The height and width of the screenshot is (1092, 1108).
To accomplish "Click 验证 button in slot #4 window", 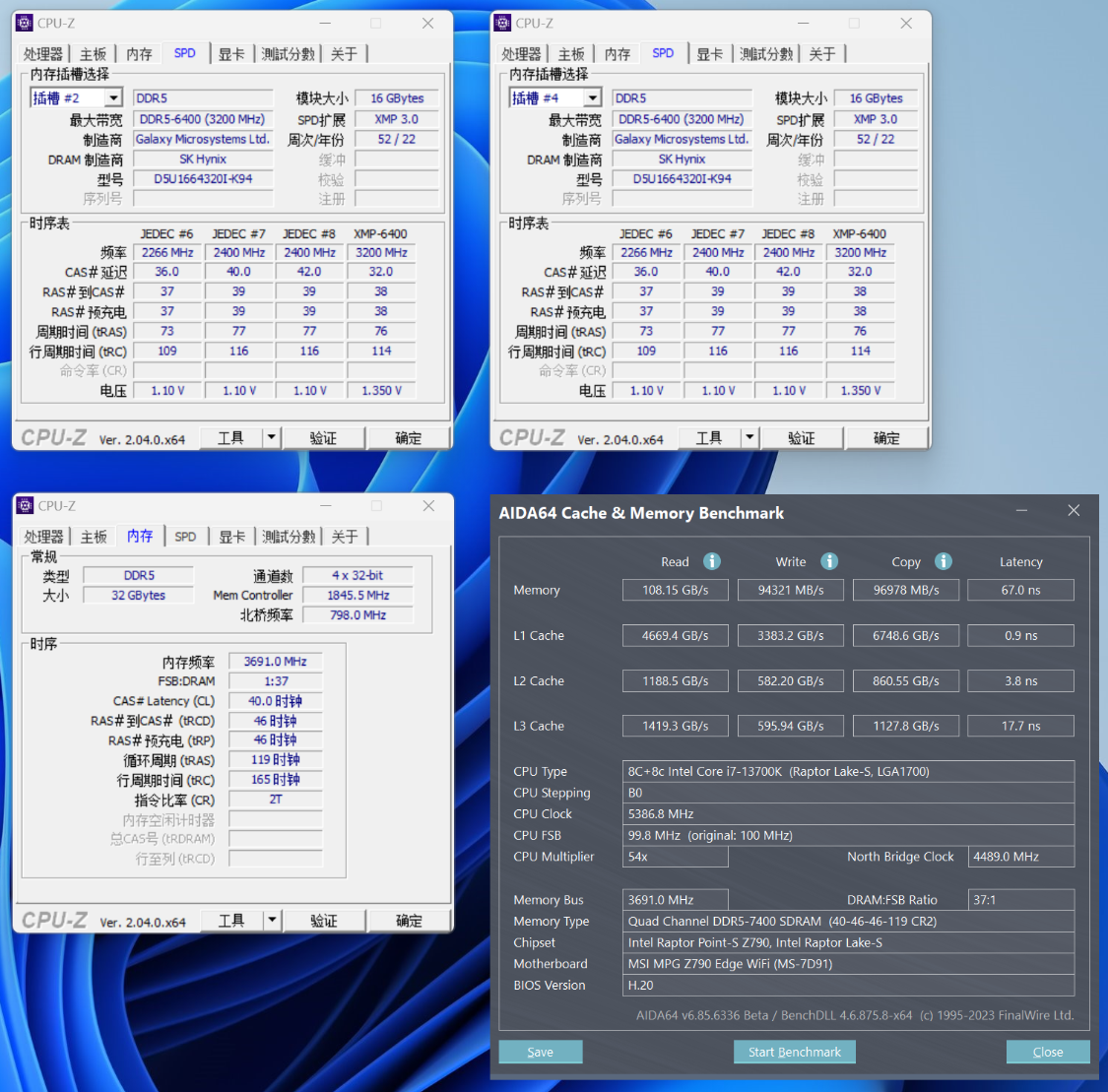I will tap(802, 438).
